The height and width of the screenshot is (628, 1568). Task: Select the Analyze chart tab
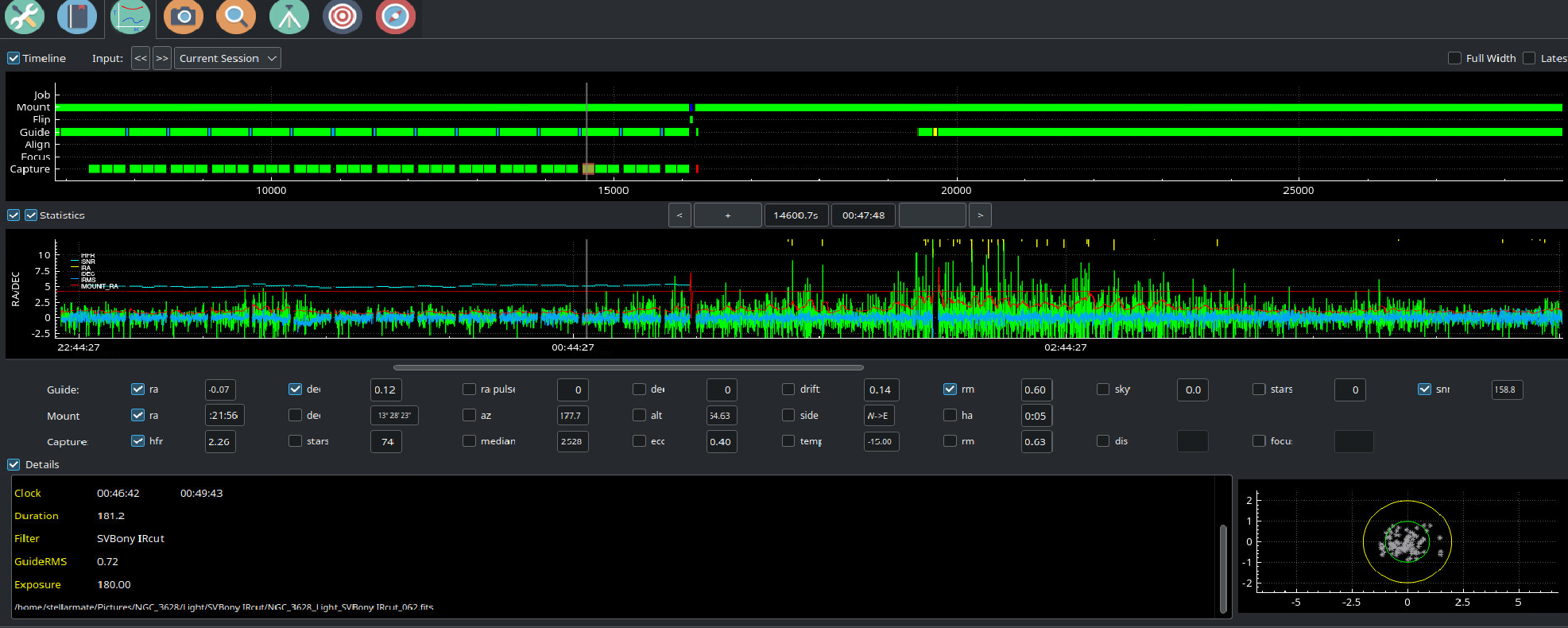coord(130,17)
